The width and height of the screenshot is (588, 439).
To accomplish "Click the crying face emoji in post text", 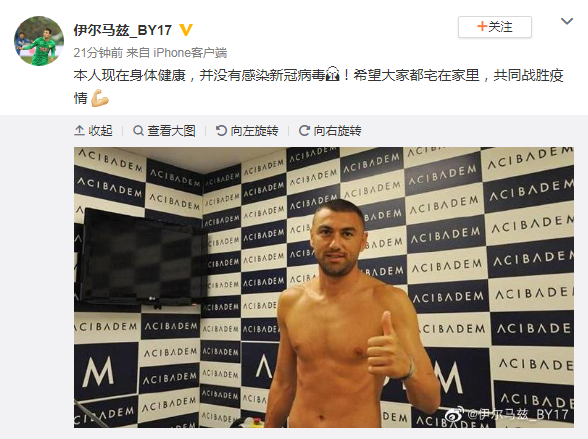I will point(333,75).
